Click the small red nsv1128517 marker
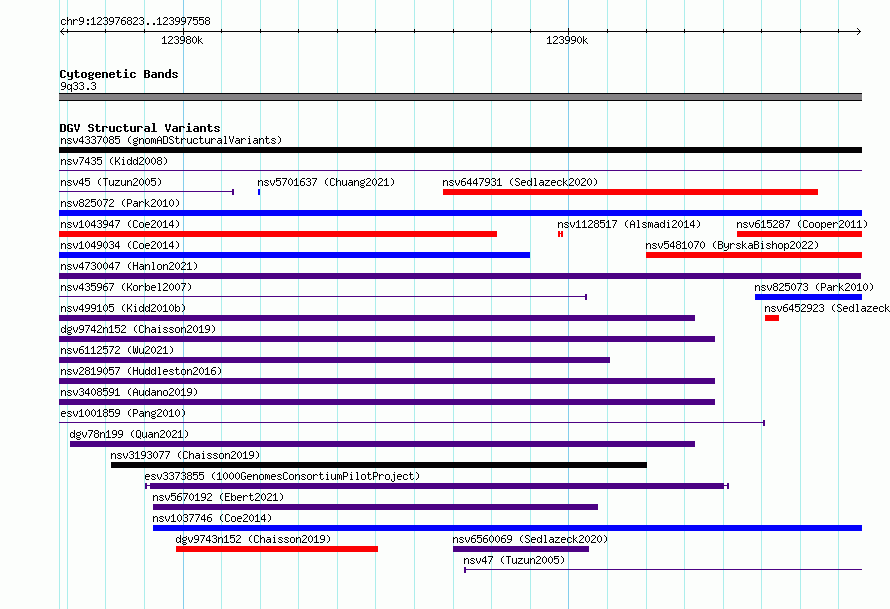Image resolution: width=890 pixels, height=609 pixels. pyautogui.click(x=560, y=234)
